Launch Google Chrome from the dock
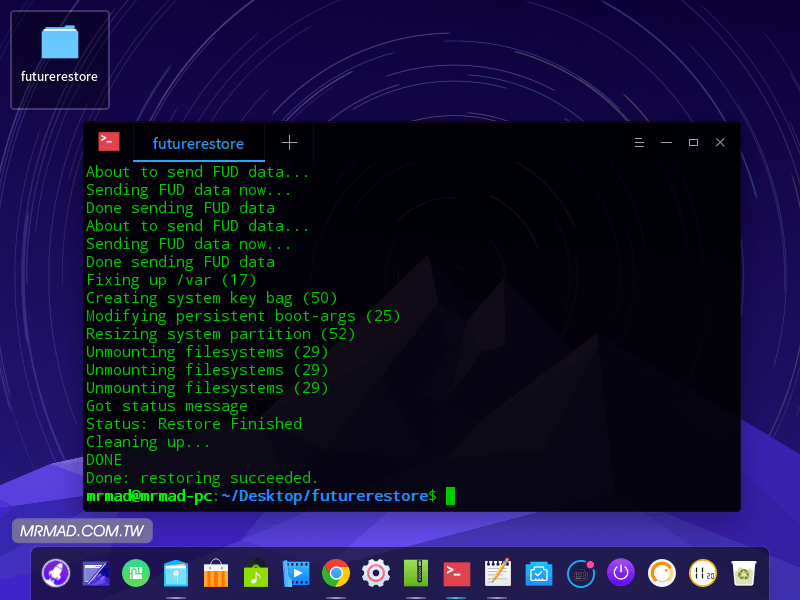Viewport: 800px width, 600px height. (336, 573)
